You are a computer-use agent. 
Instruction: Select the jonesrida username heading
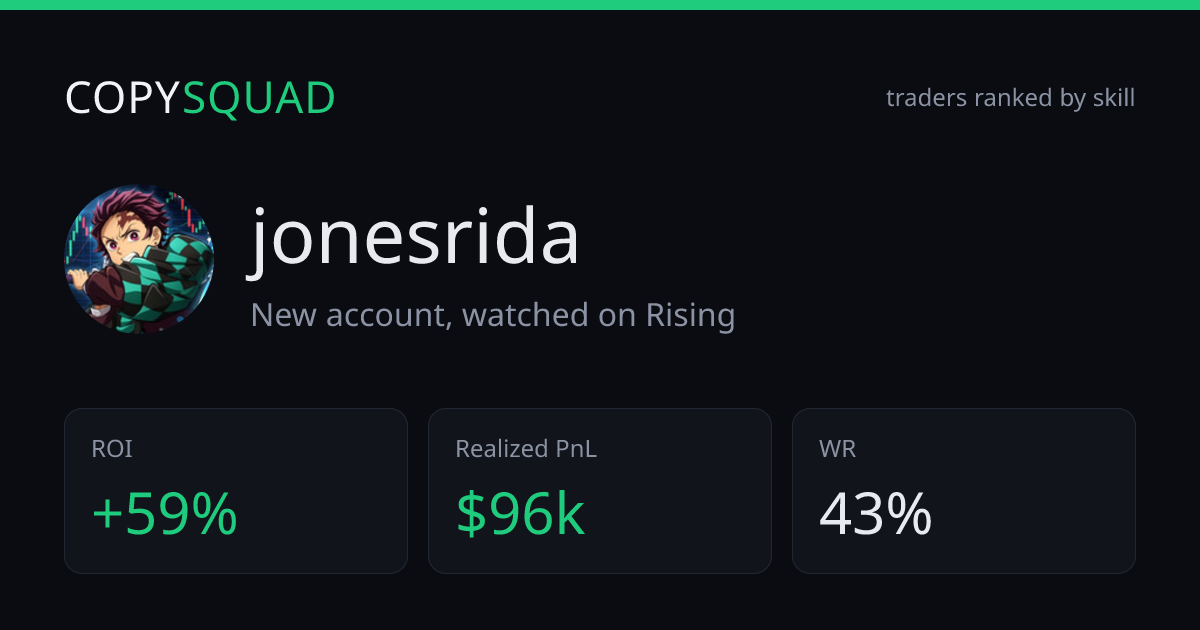click(415, 238)
